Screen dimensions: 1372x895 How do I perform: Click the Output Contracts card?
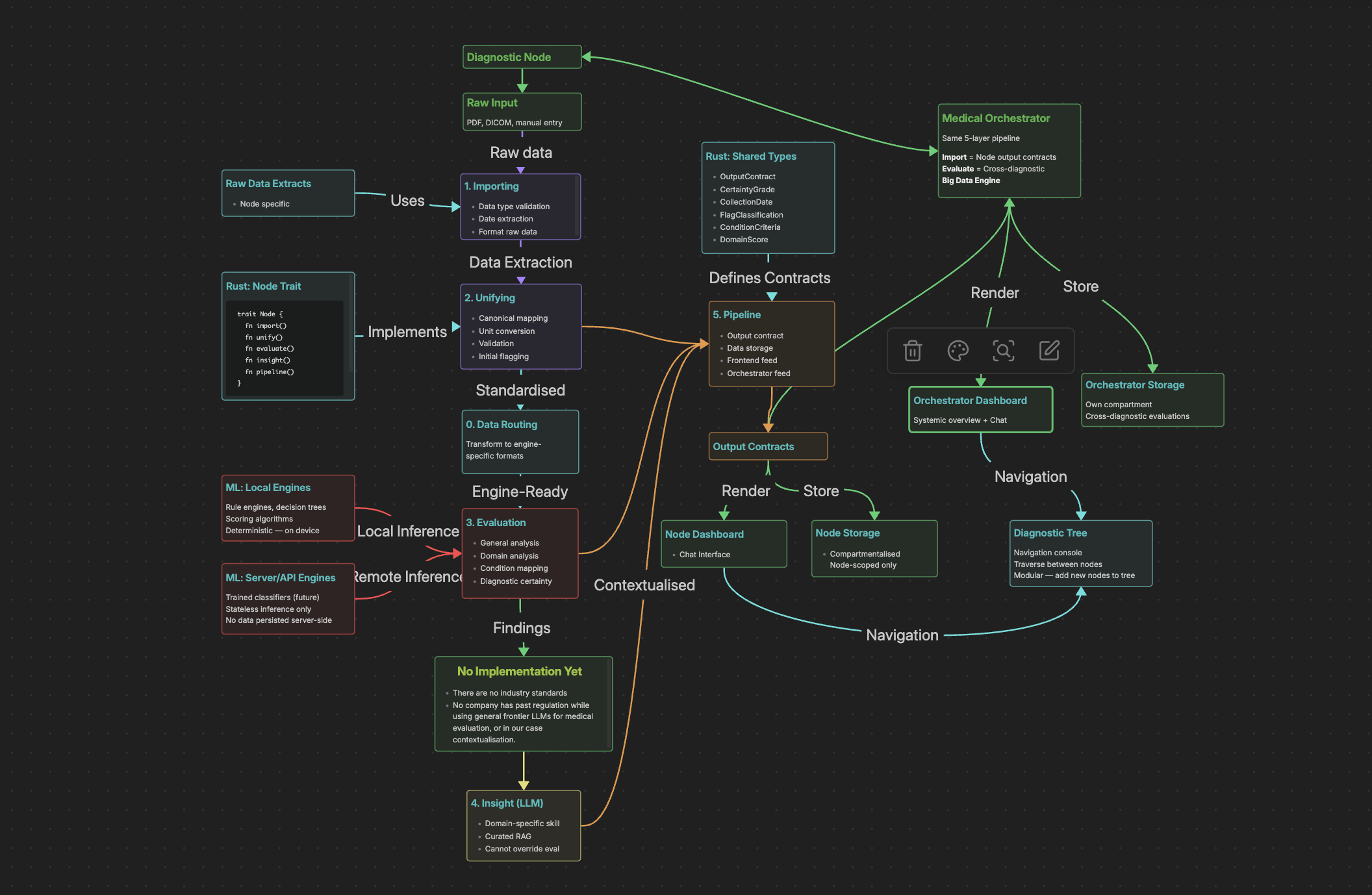point(768,447)
